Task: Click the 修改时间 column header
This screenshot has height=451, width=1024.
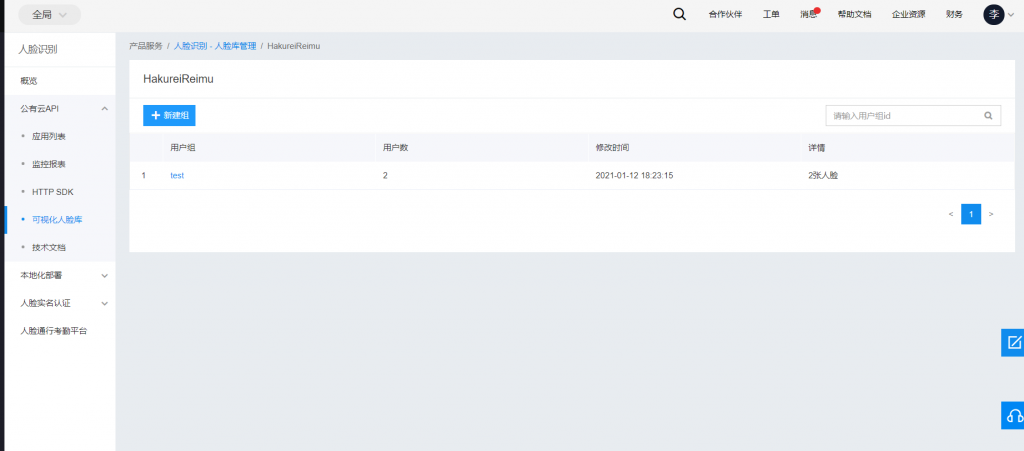Action: pyautogui.click(x=613, y=148)
